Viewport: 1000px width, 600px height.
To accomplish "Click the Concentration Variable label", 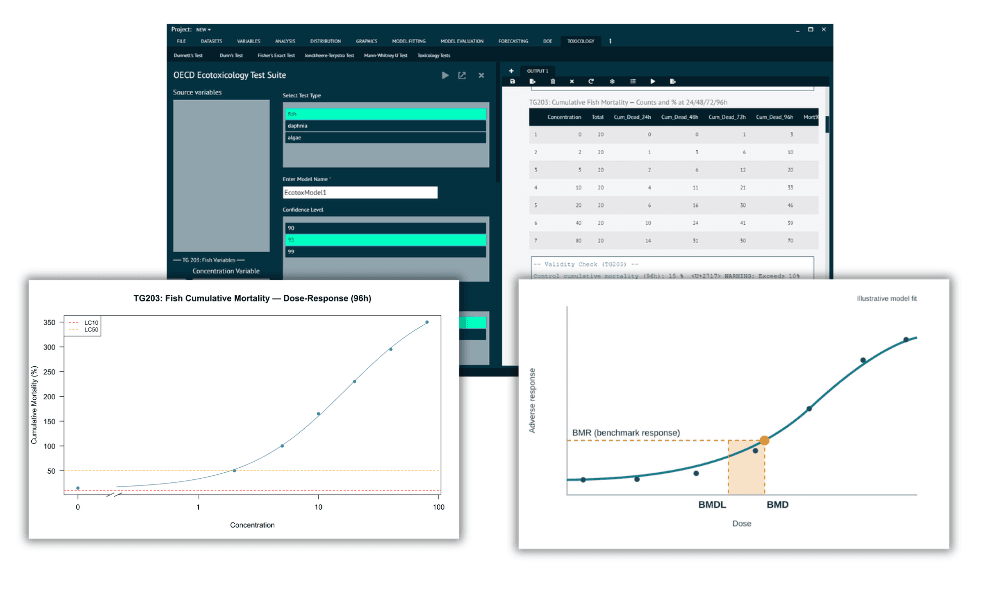I will point(226,271).
